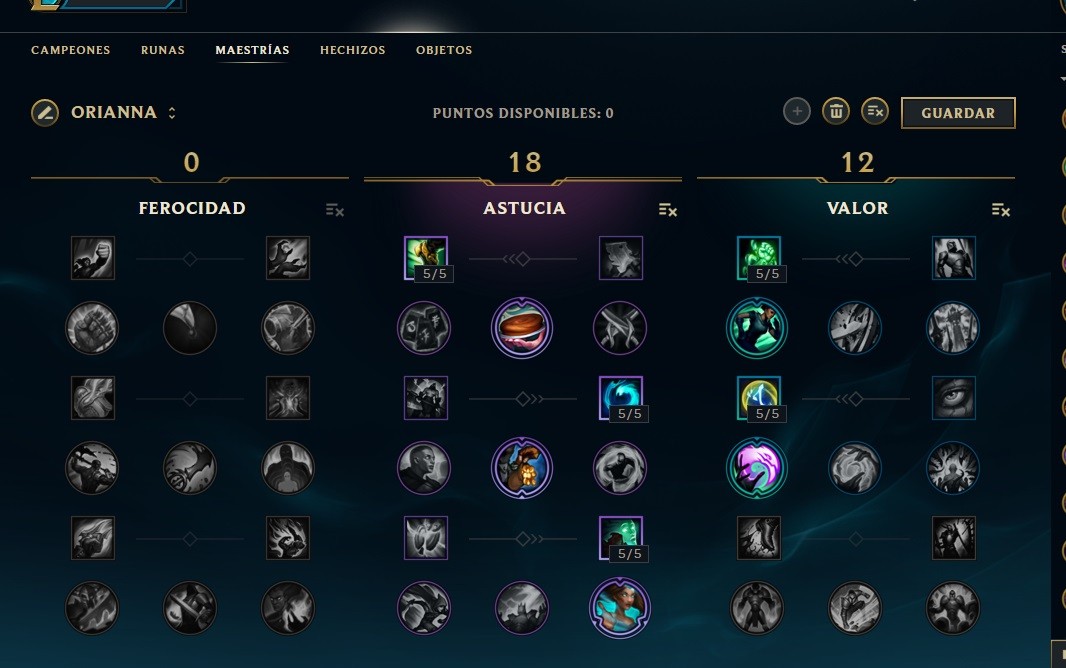Delete the mastery page with trash icon

click(x=836, y=111)
